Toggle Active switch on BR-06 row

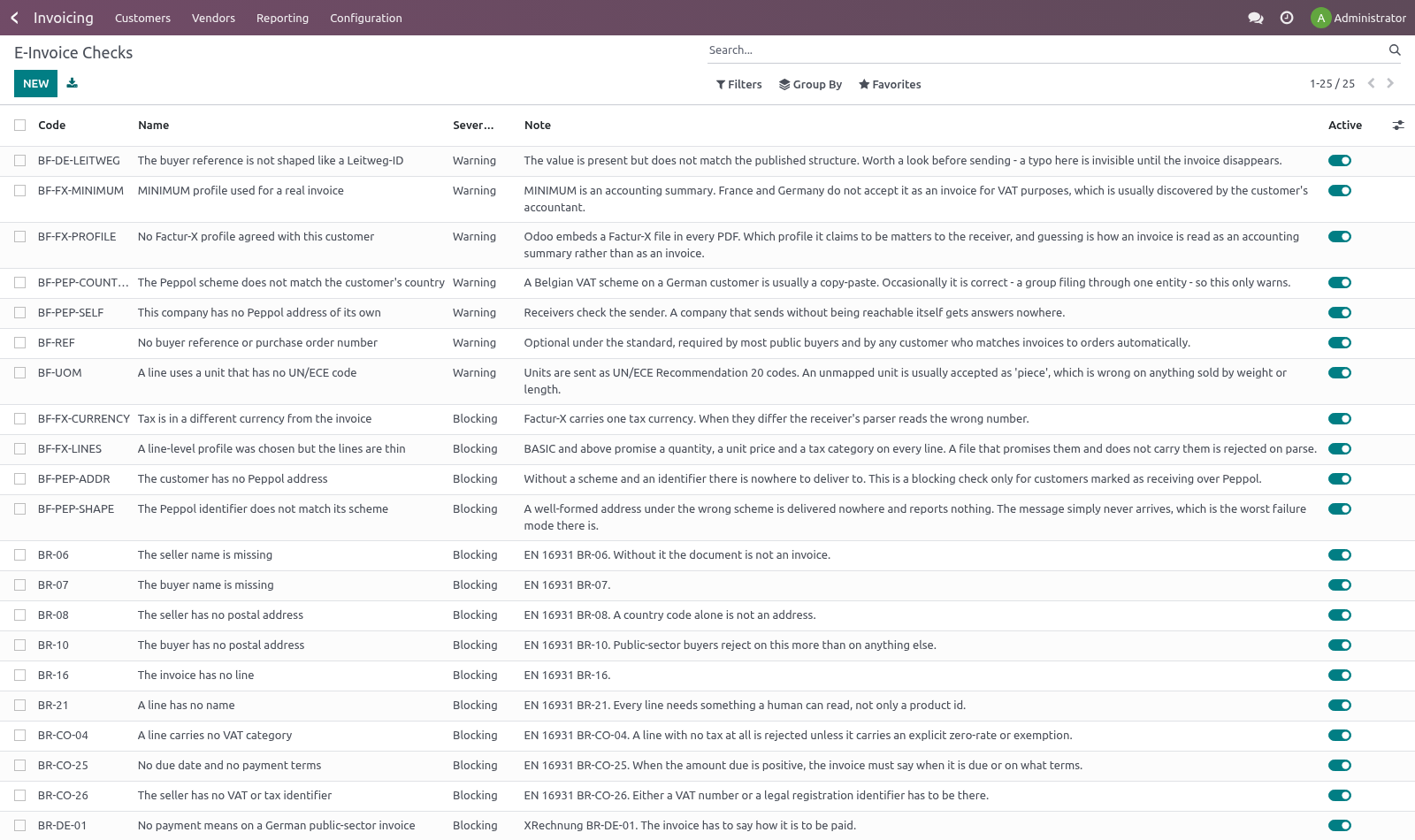(x=1340, y=555)
